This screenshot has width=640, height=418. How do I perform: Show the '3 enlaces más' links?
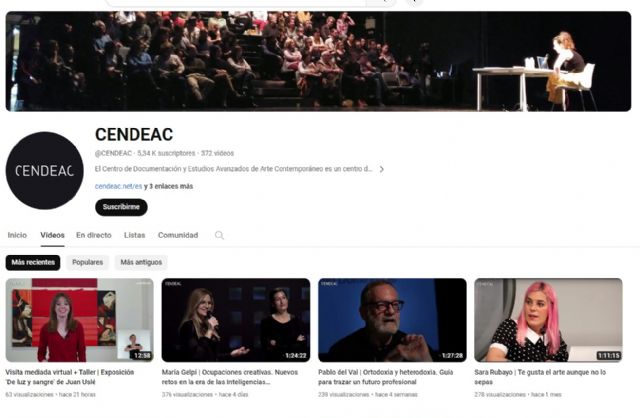click(x=171, y=186)
